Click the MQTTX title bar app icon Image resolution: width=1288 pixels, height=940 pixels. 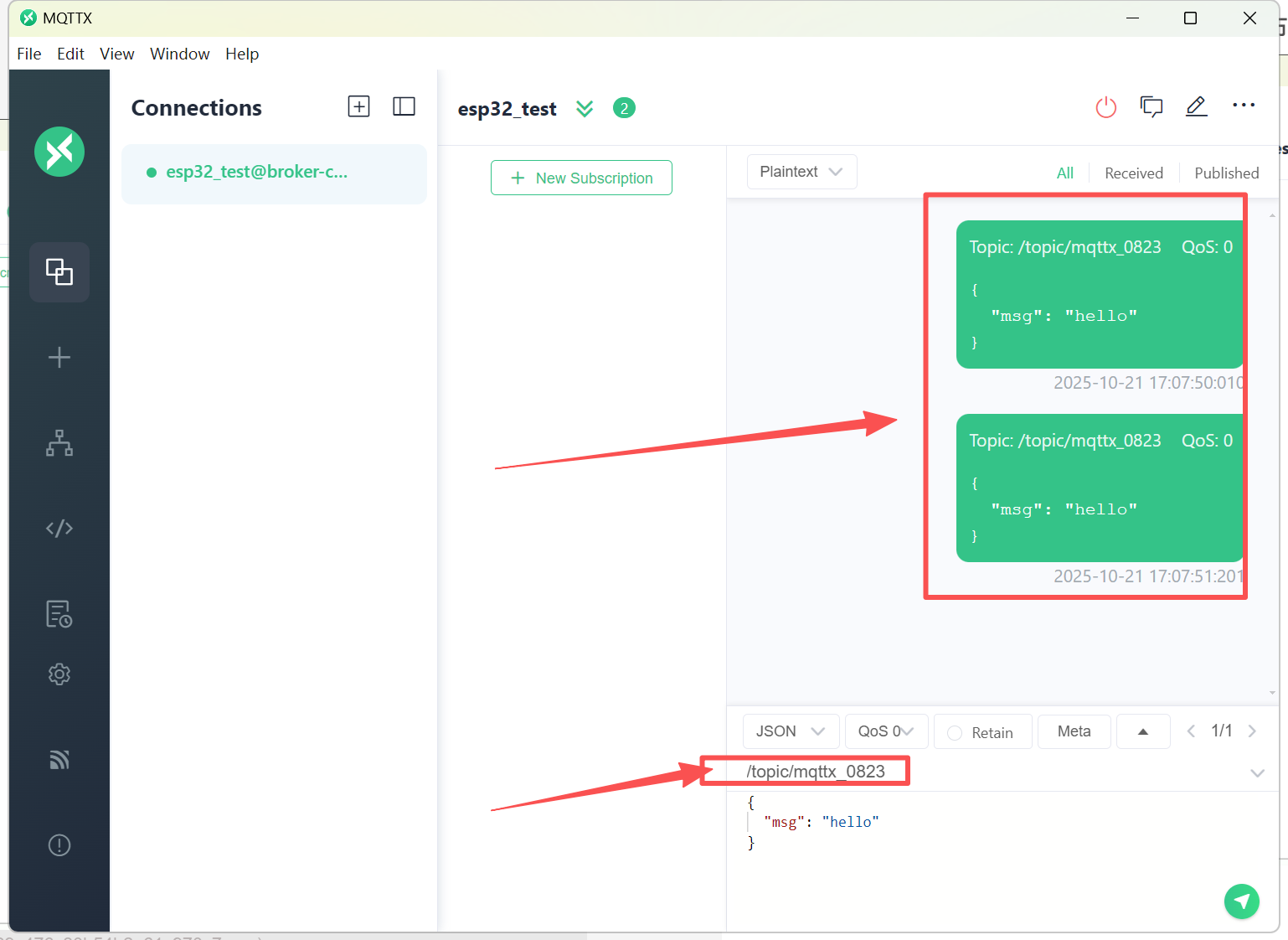pyautogui.click(x=28, y=18)
